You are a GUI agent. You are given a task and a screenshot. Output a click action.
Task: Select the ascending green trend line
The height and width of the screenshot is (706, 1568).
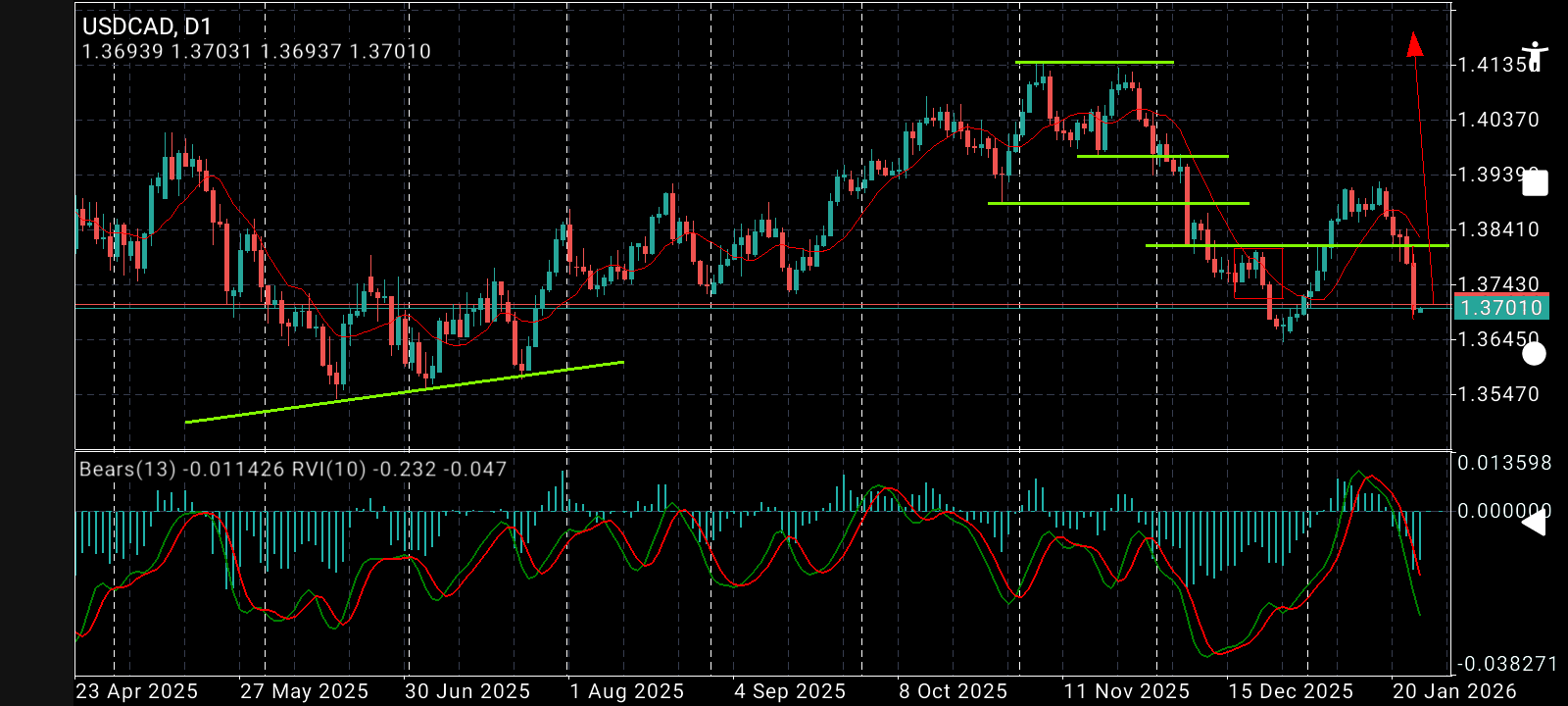click(x=405, y=392)
